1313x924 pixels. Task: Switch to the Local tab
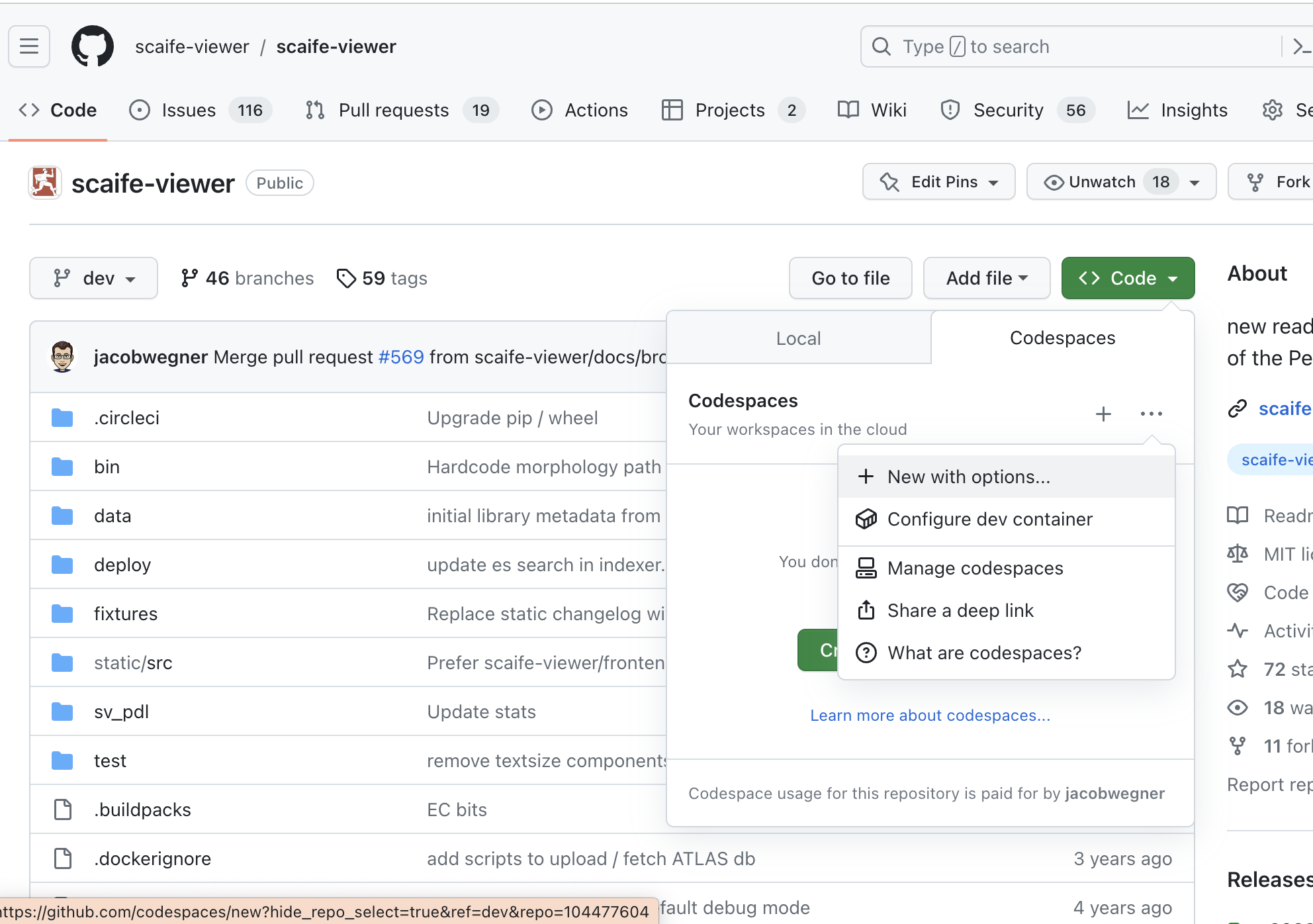pyautogui.click(x=798, y=338)
